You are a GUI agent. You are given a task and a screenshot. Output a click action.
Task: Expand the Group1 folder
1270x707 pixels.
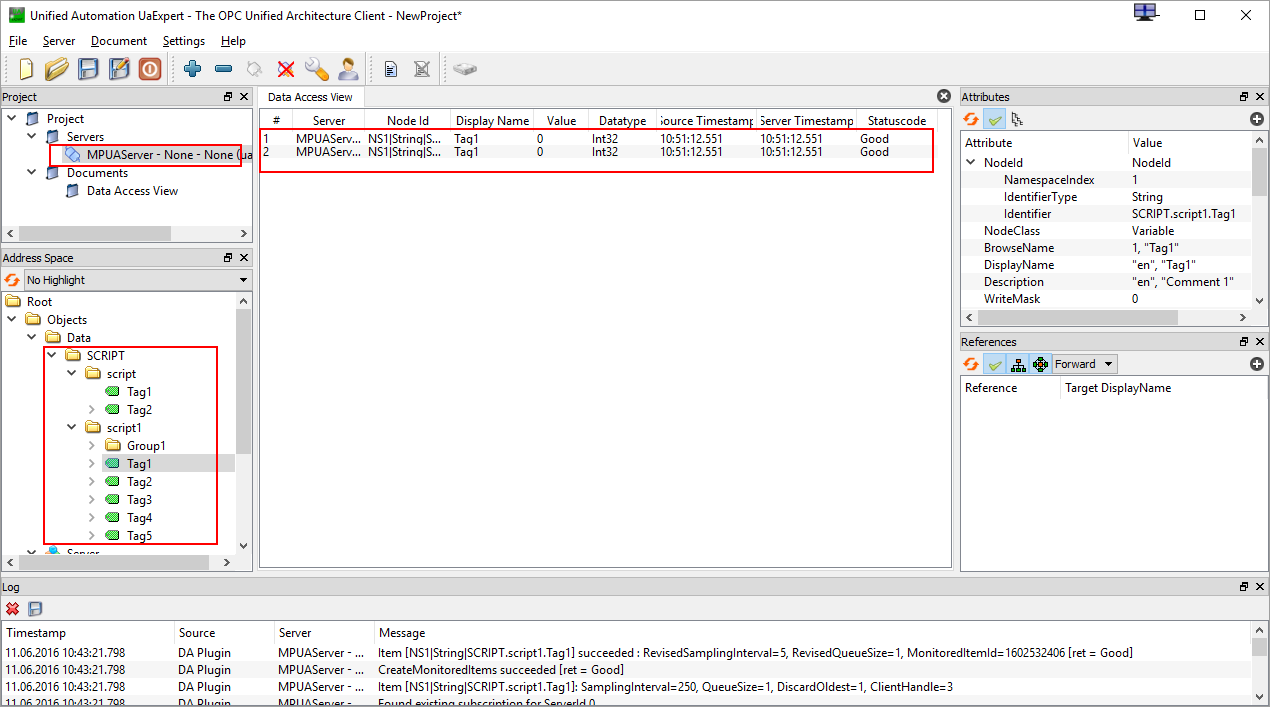tap(91, 446)
